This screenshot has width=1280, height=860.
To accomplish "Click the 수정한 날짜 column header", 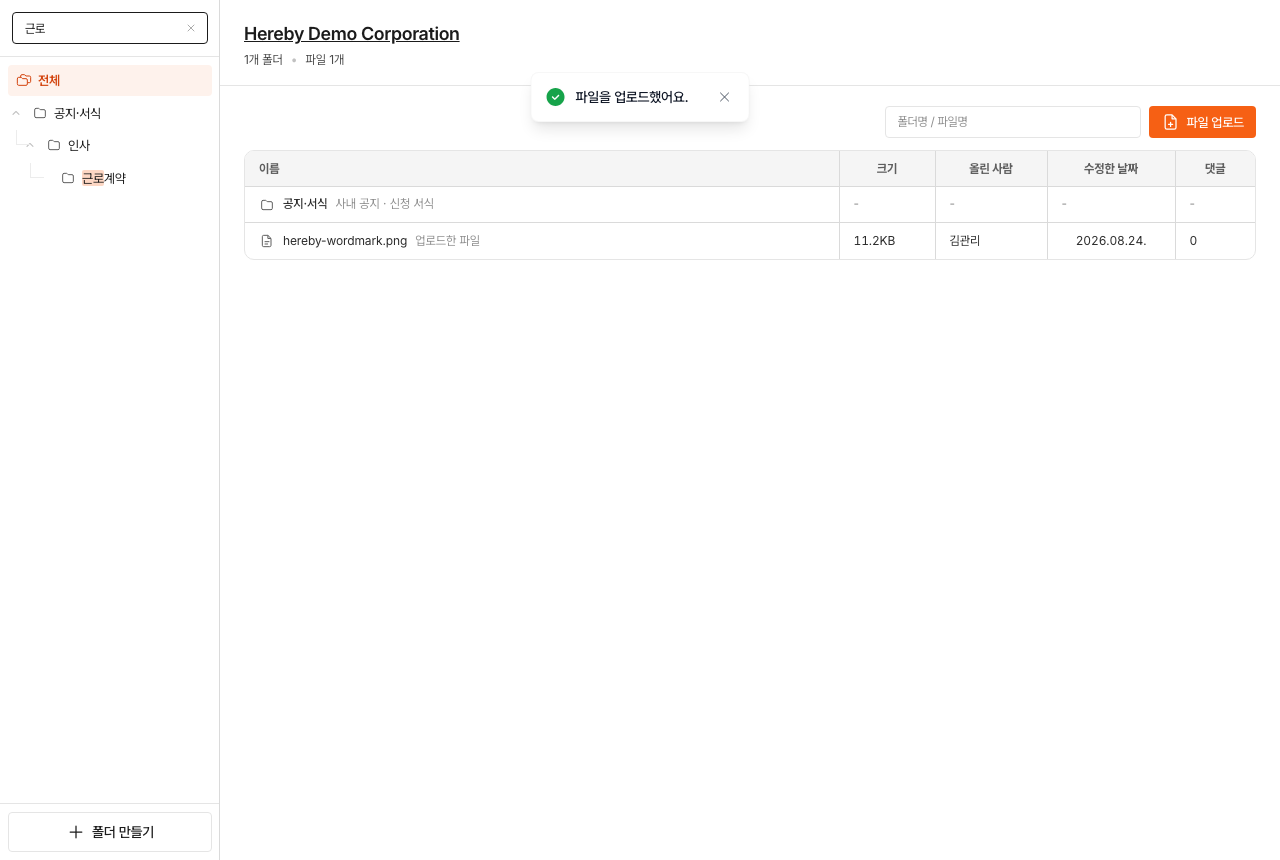I will (x=1111, y=169).
